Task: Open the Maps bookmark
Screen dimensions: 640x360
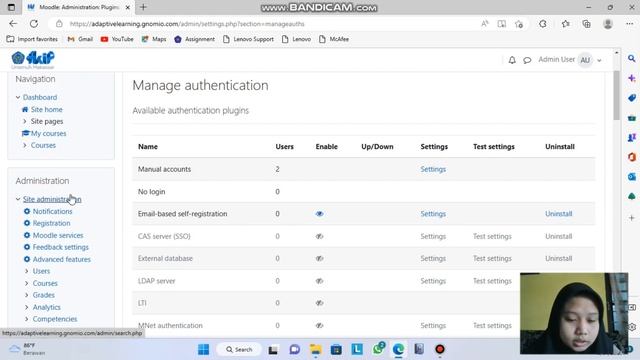Action: [154, 39]
